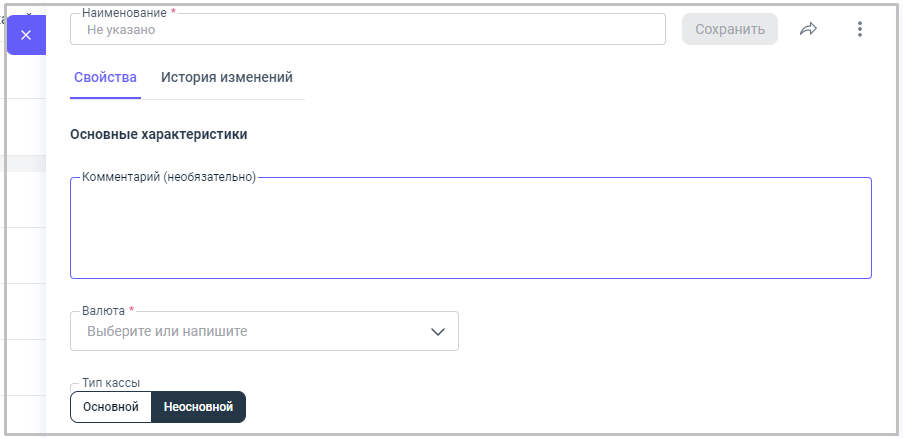
Task: Expand the Валюта dropdown arrow
Action: point(437,332)
